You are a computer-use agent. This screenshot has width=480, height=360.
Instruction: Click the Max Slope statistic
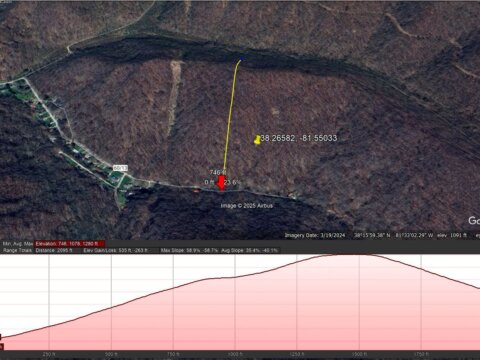(x=189, y=250)
